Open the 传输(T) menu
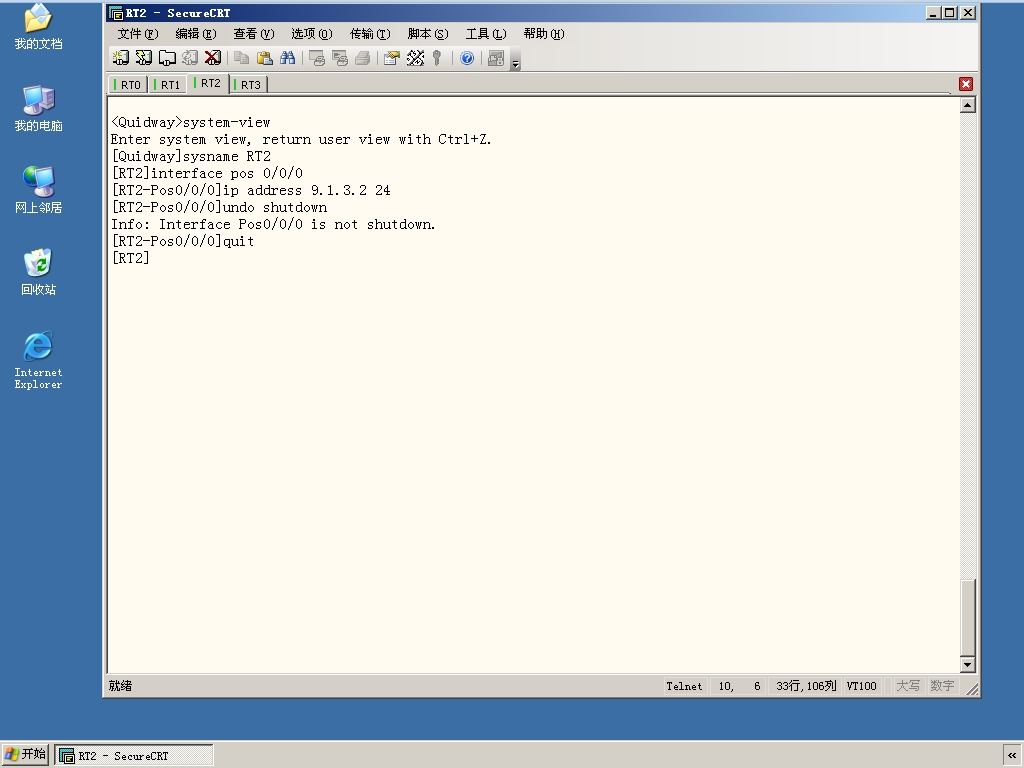The width and height of the screenshot is (1024, 768). (370, 34)
